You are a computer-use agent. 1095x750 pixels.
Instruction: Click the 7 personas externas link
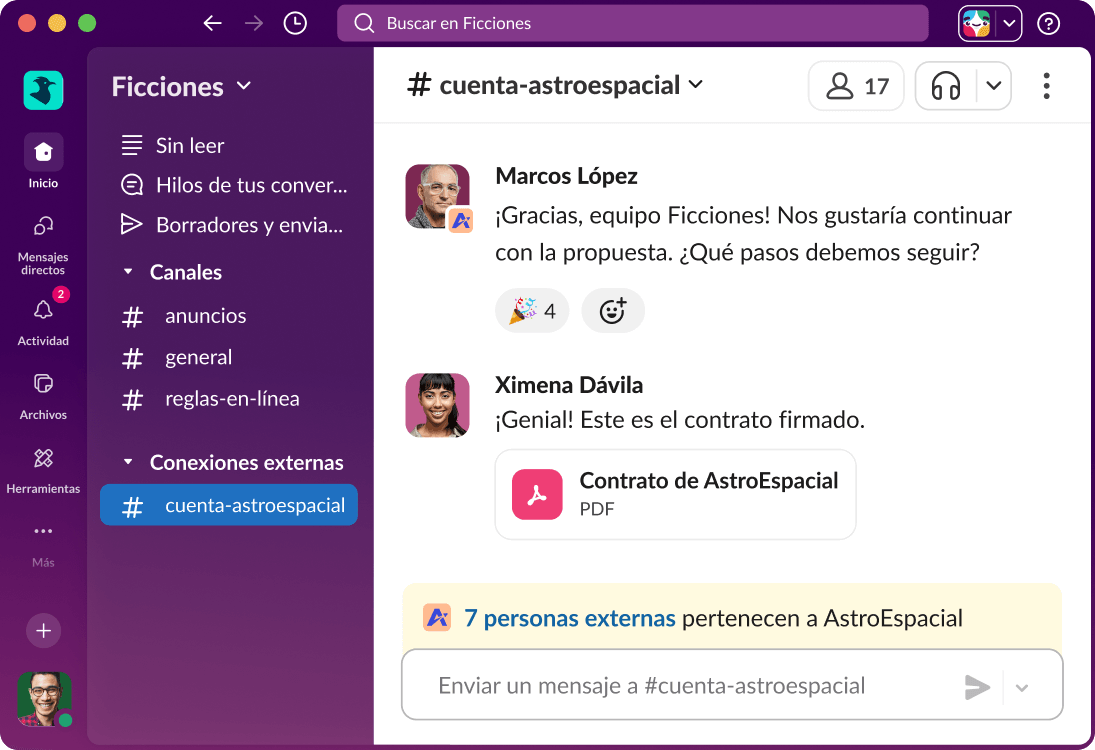coord(570,618)
